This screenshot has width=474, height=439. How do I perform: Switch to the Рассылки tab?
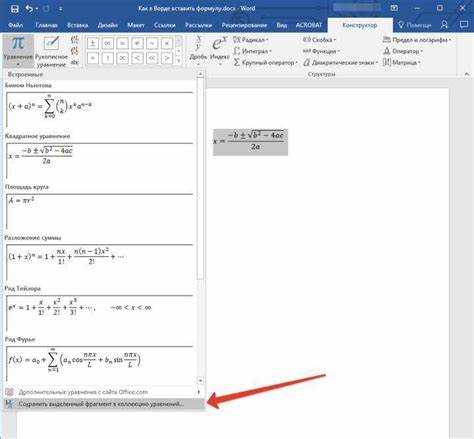coord(199,25)
